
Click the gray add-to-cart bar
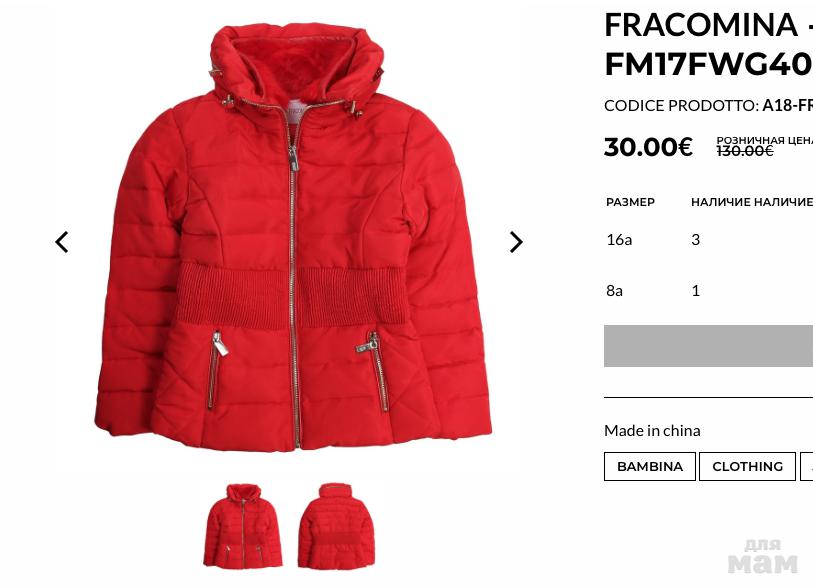coord(708,346)
